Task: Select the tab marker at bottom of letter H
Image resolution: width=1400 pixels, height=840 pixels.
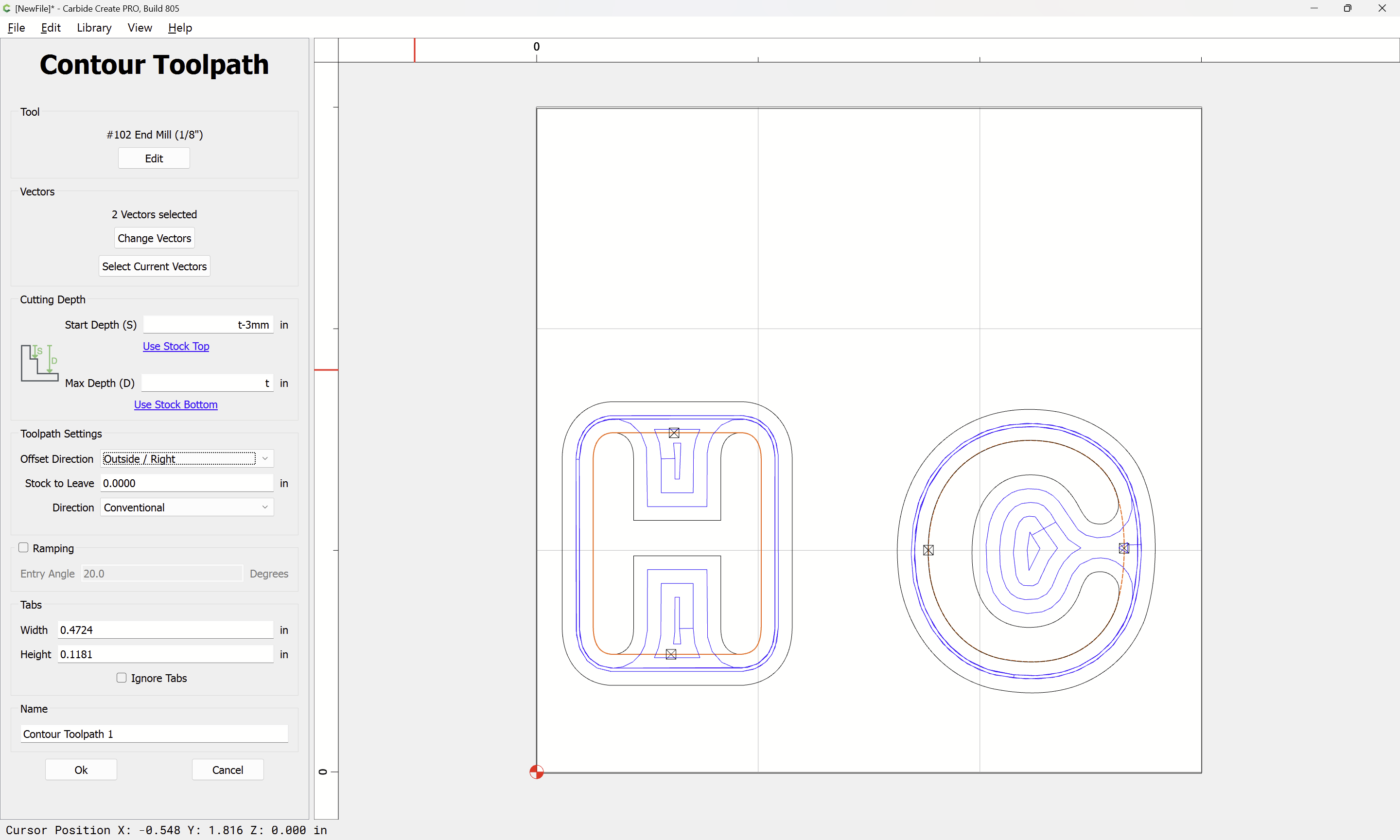Action: (671, 654)
